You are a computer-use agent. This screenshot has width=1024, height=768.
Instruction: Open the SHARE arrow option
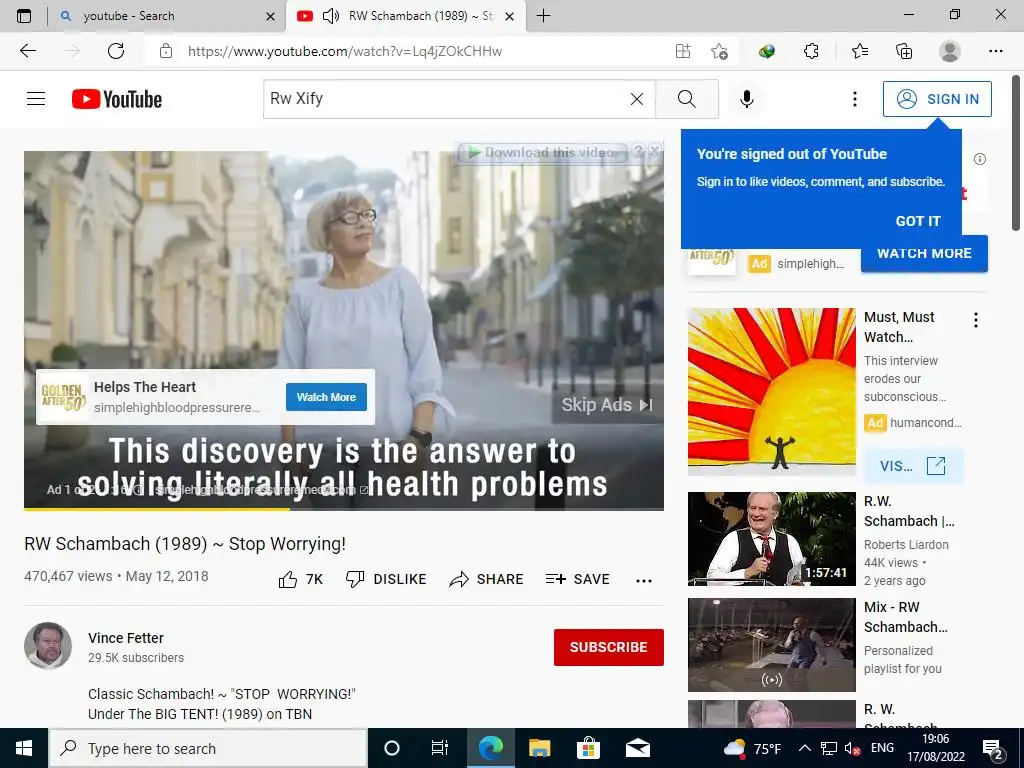pos(487,579)
